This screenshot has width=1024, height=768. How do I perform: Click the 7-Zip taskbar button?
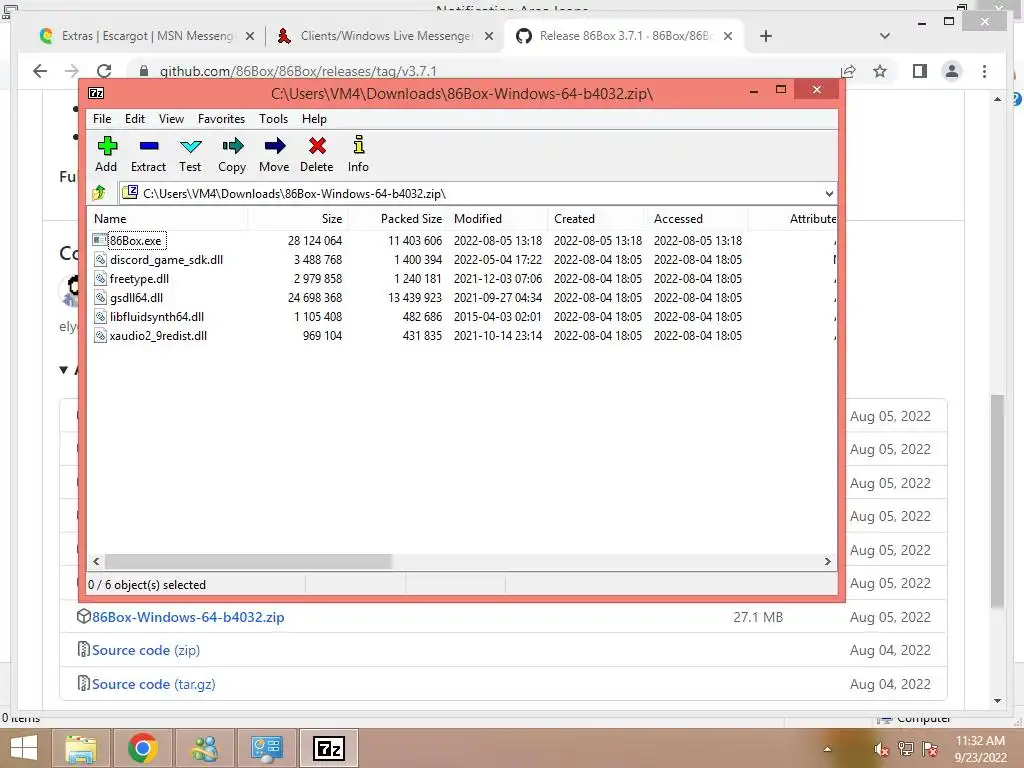(328, 748)
